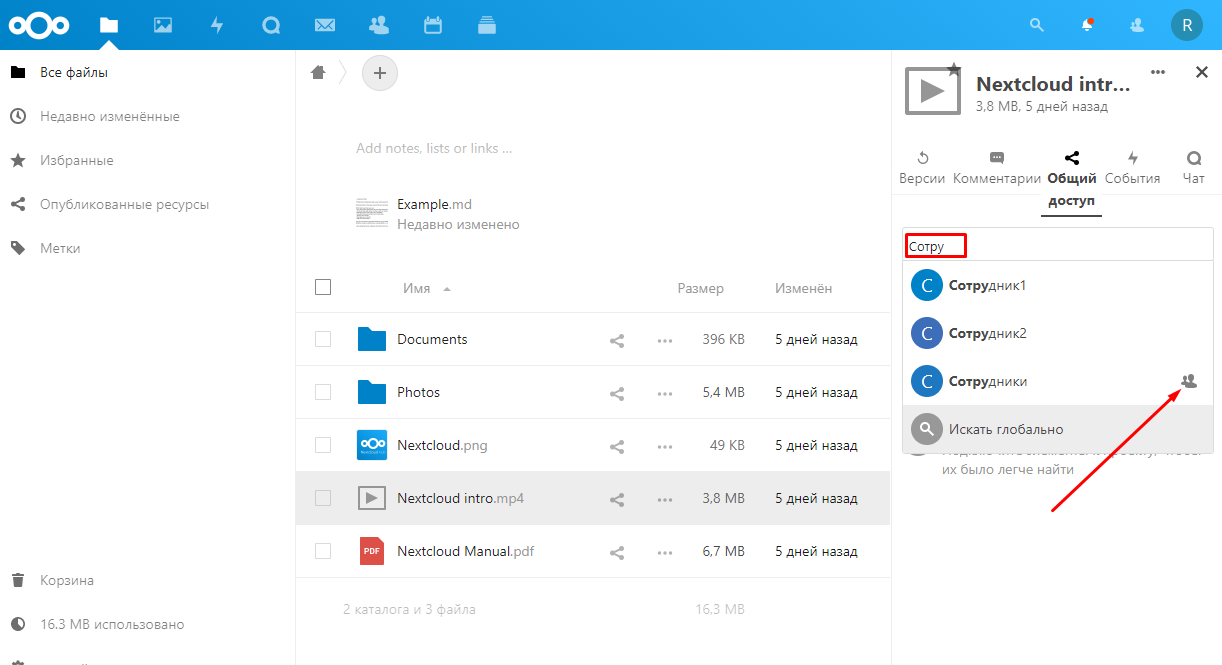Image resolution: width=1222 pixels, height=665 pixels.
Task: Toggle the select-all files checkbox
Action: 323,287
